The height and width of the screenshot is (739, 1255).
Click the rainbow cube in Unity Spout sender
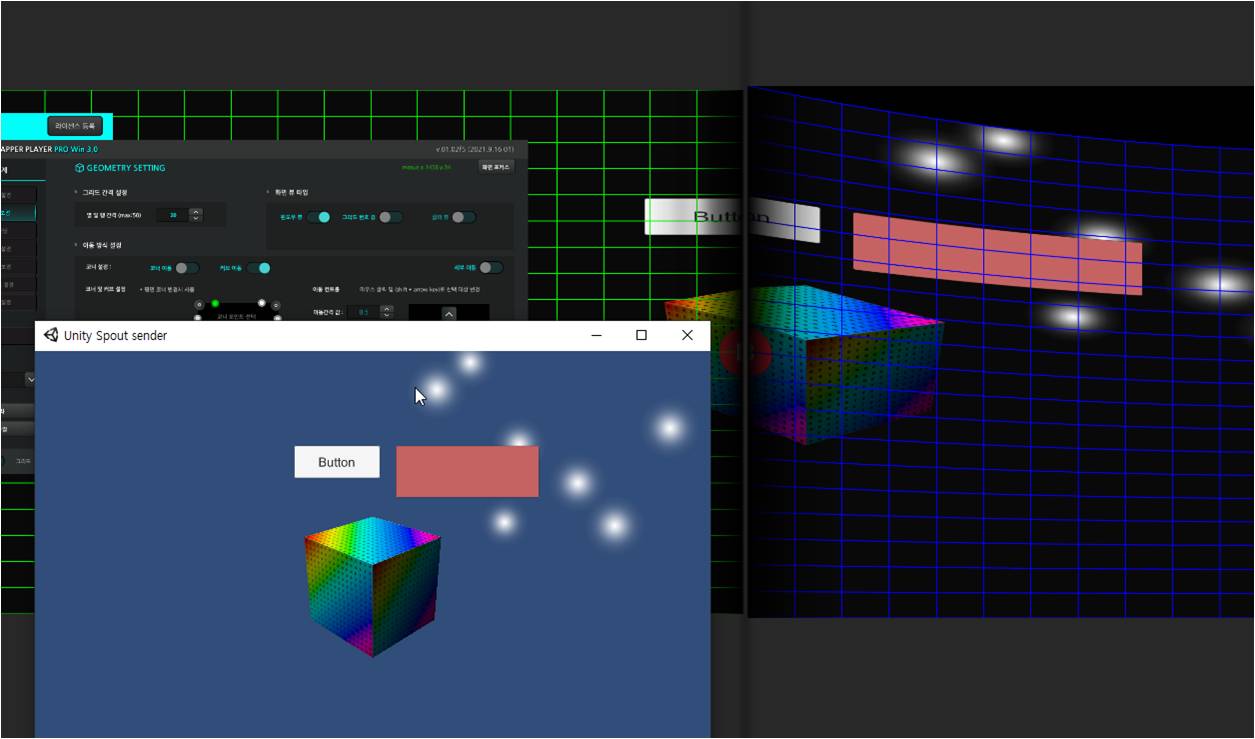(x=372, y=587)
